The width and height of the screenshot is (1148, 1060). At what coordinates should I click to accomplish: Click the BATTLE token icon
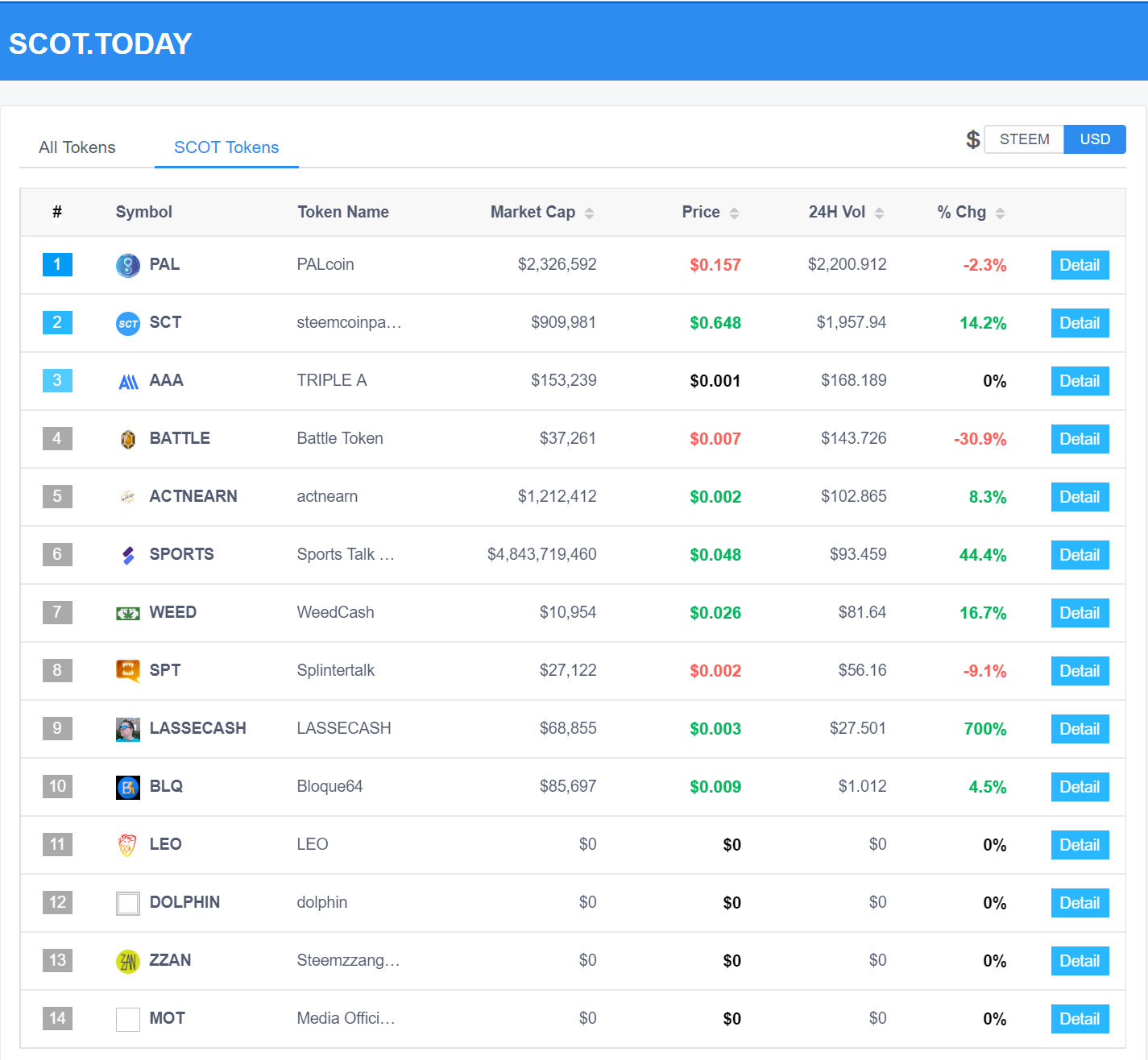(128, 439)
